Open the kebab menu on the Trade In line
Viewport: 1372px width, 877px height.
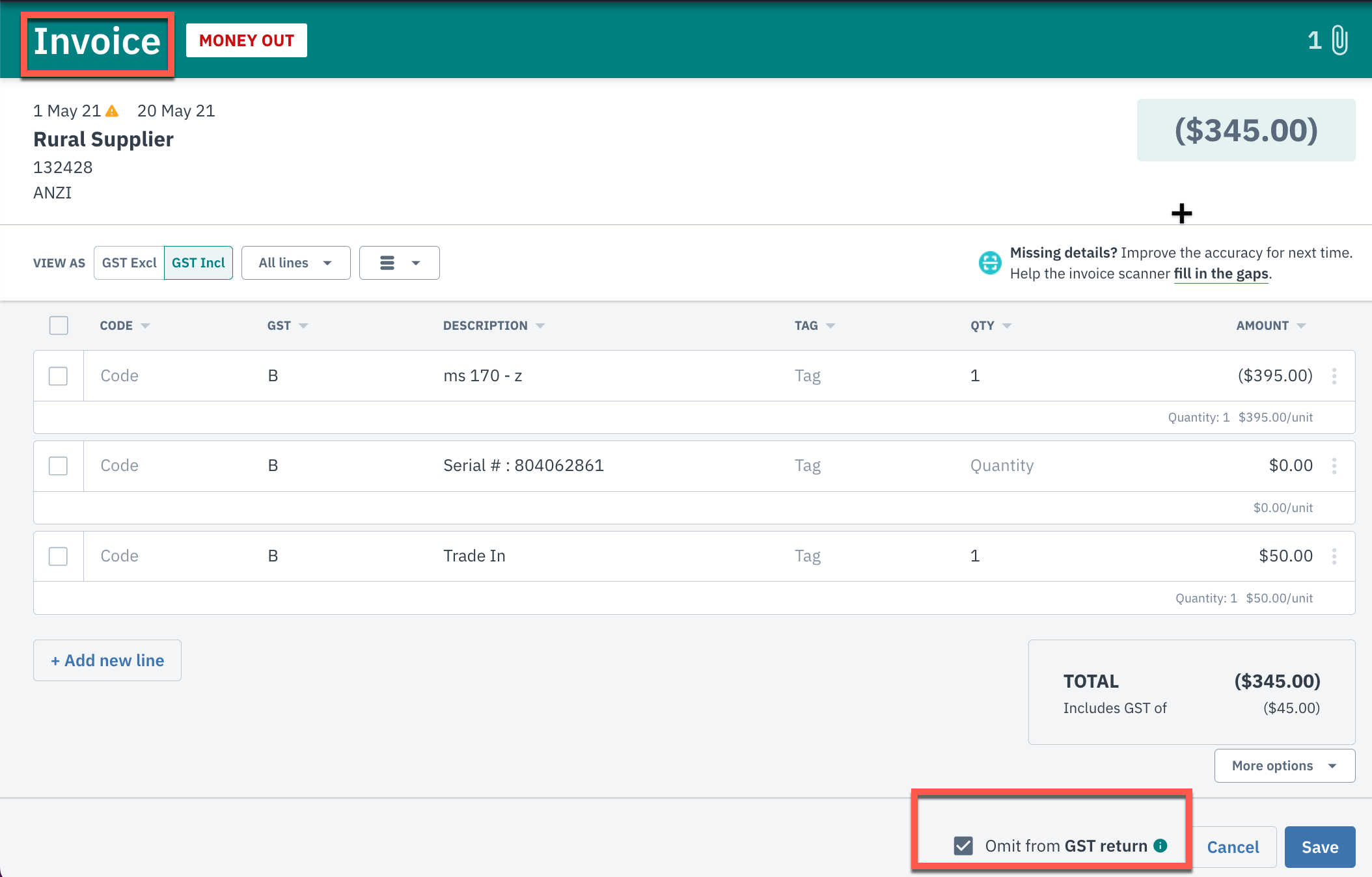click(1334, 556)
